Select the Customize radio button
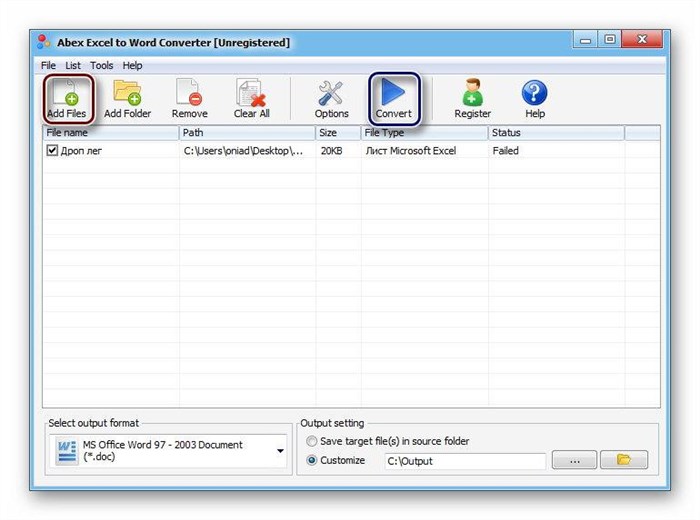Viewport: 700px width, 520px height. 312,460
